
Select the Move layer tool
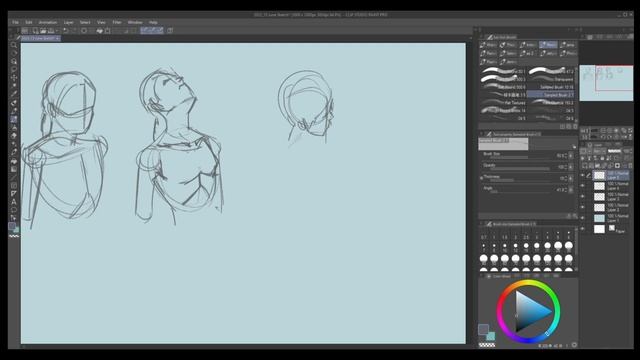13,78
